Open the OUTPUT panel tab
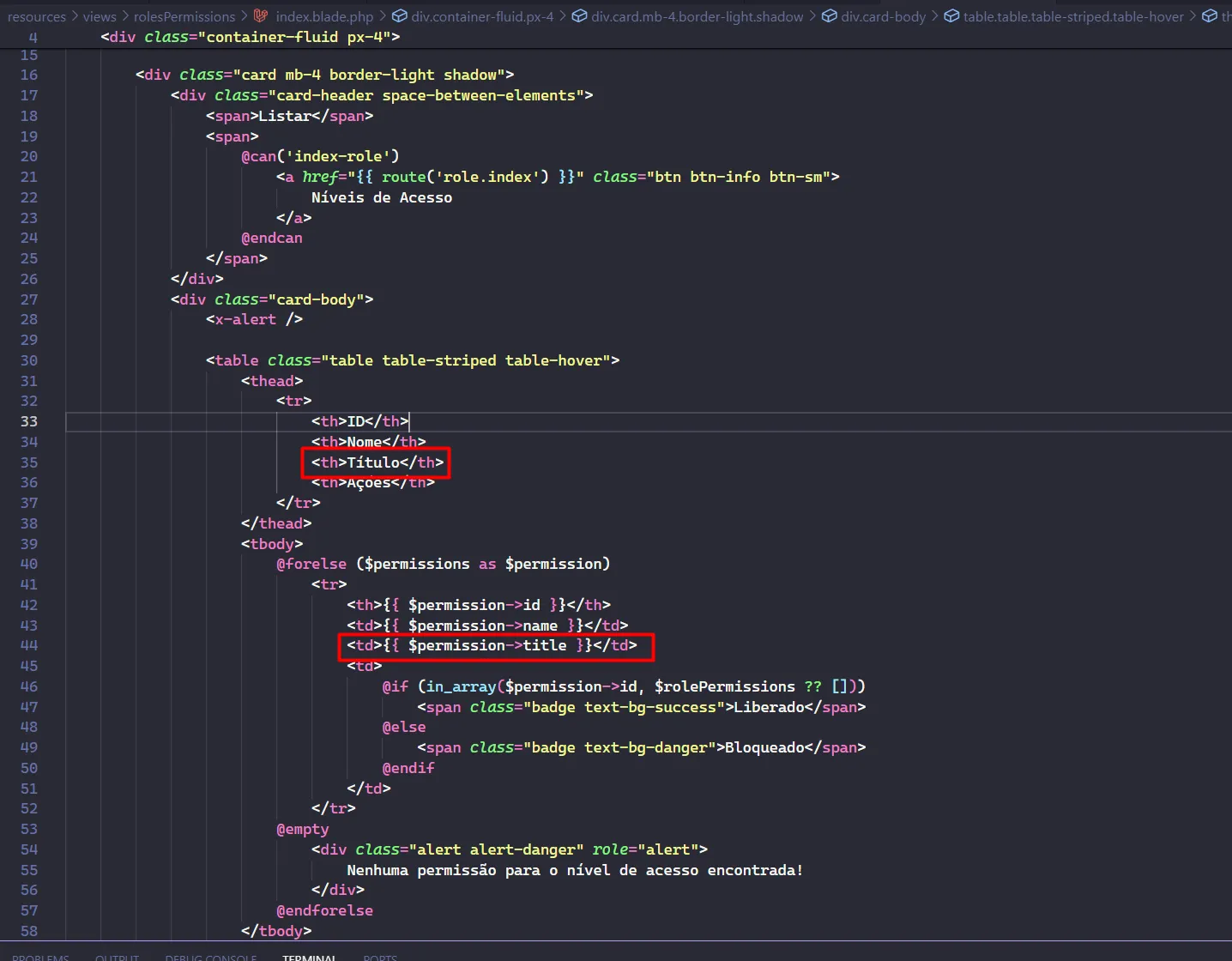 (117, 957)
